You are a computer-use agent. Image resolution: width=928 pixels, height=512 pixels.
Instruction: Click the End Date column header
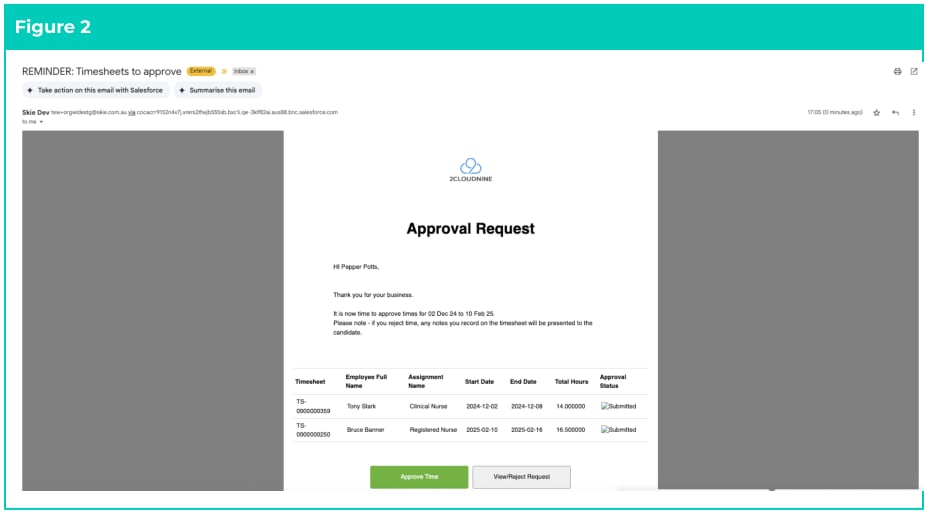coord(523,382)
